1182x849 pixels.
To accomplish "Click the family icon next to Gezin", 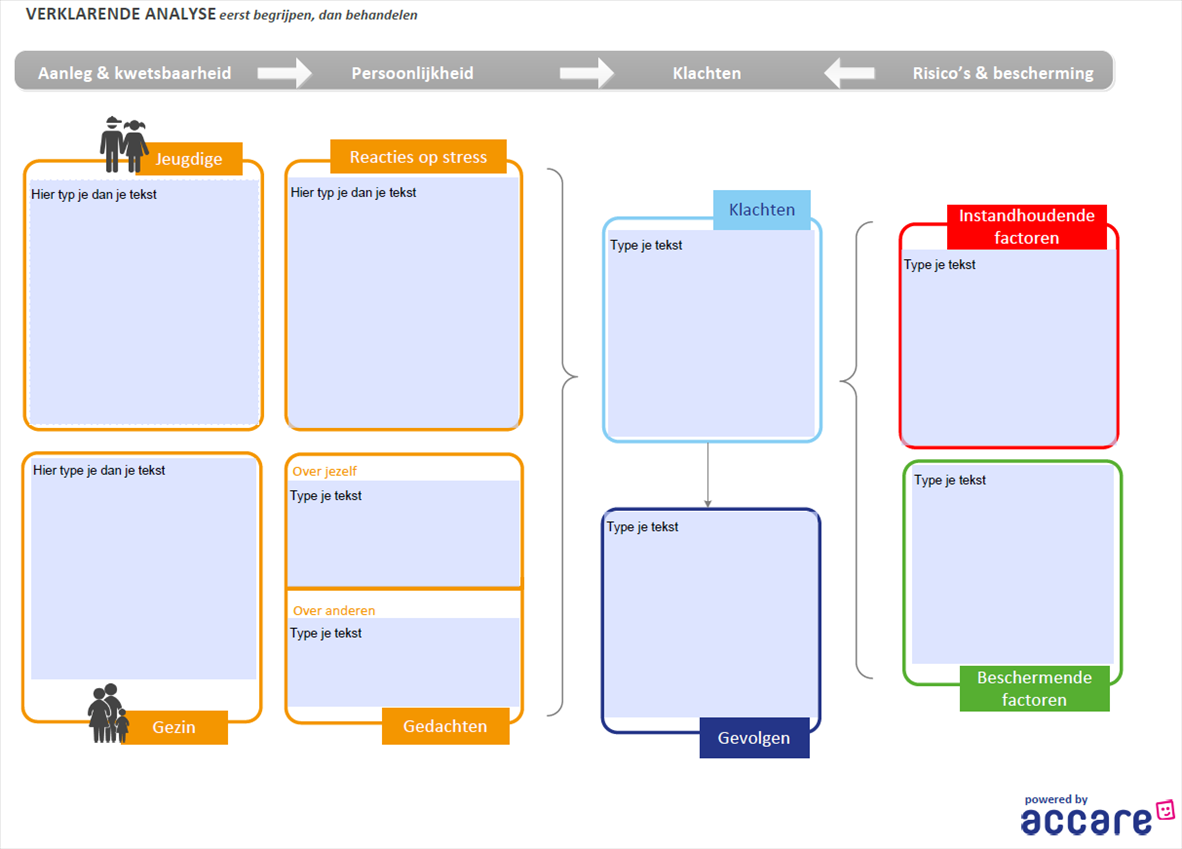I will (108, 714).
